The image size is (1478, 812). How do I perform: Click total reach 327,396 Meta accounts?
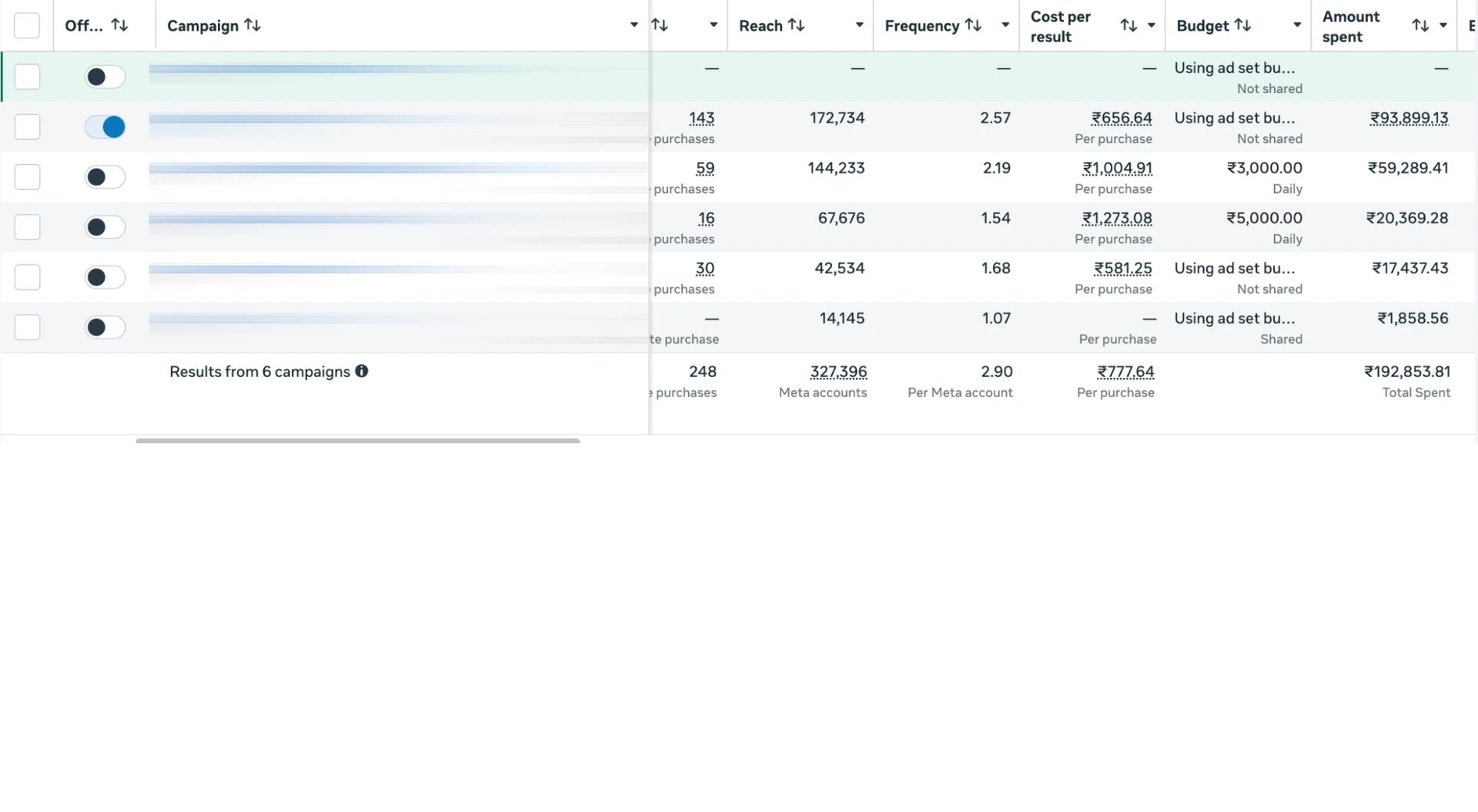(838, 372)
